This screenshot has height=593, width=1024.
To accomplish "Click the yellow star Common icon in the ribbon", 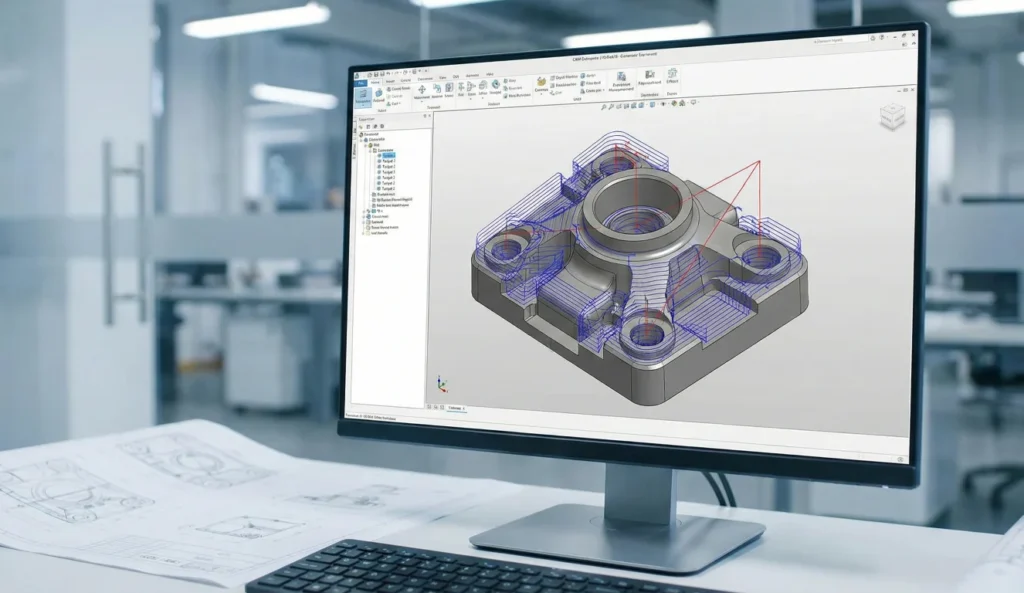I will point(540,82).
